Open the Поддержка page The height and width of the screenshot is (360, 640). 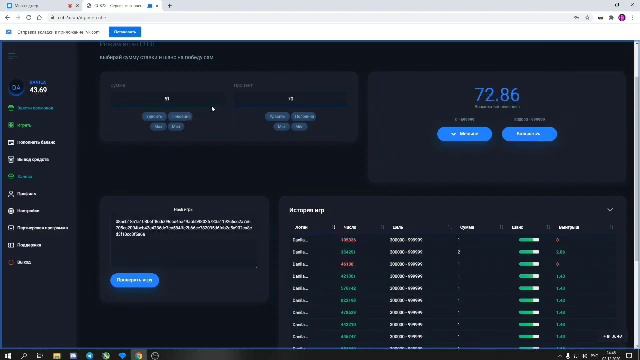tap(29, 245)
